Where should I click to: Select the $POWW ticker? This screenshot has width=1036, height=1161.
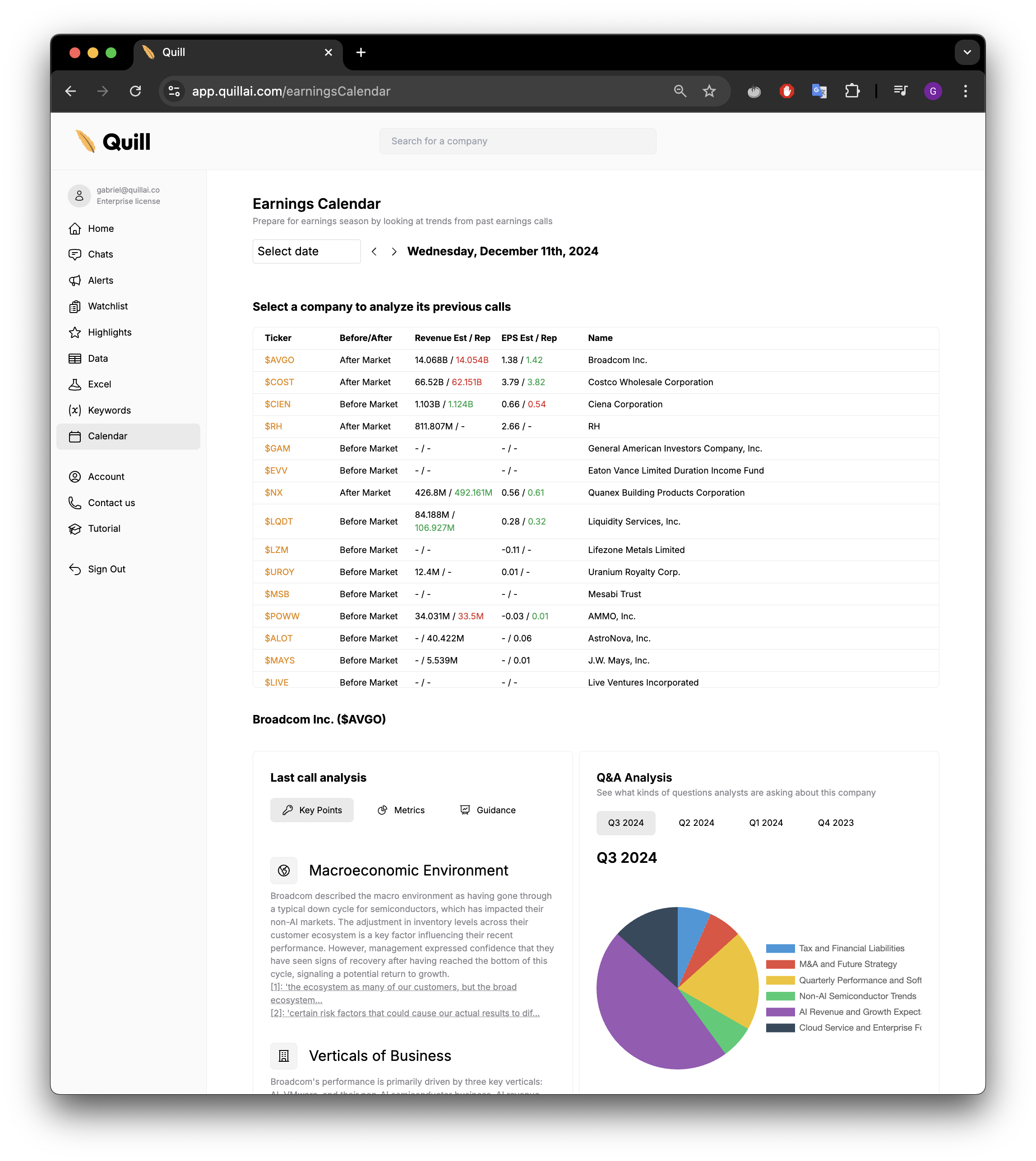282,616
